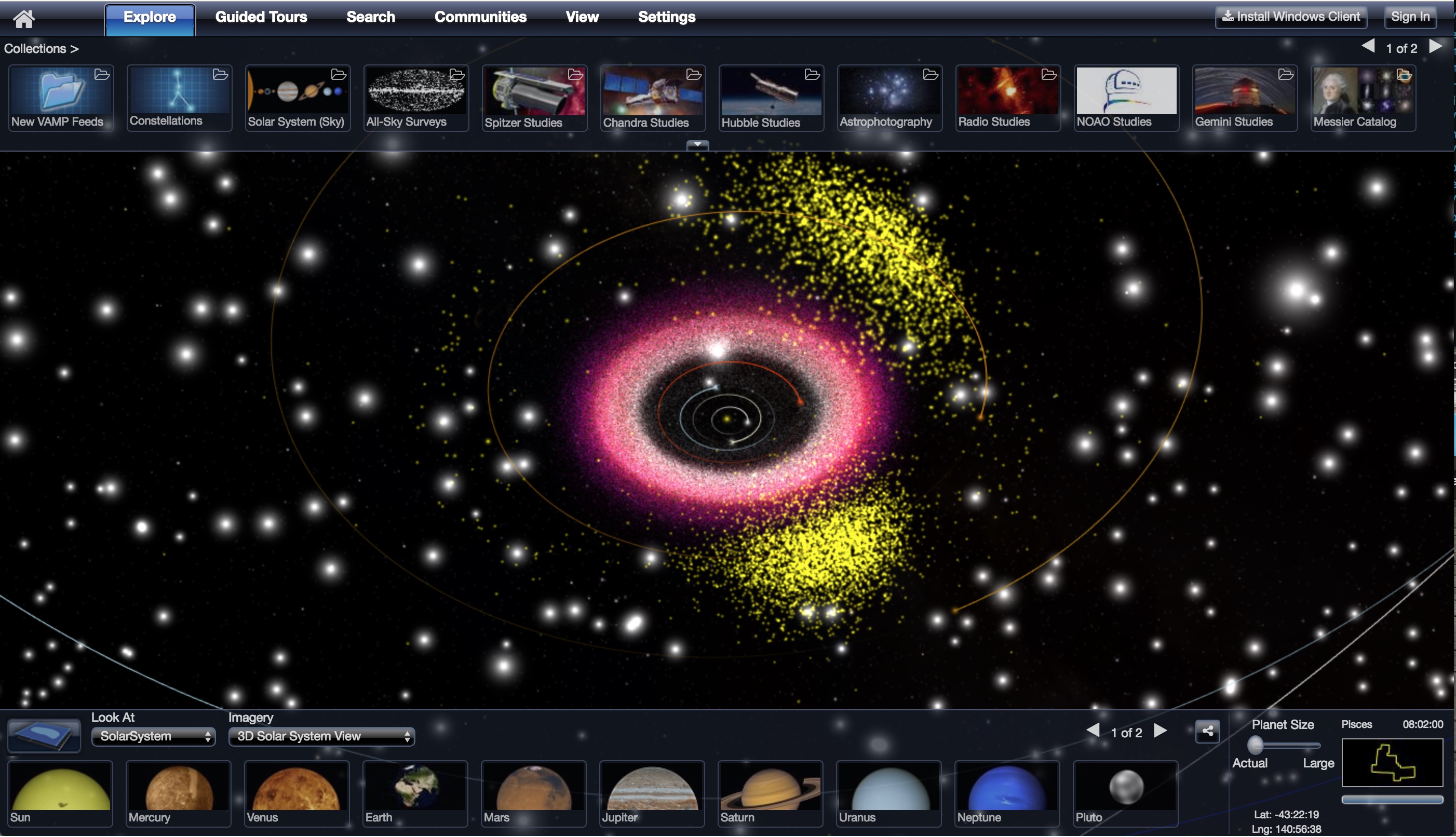Viewport: 1456px width, 837px height.
Task: Open the Astrophotography collection
Action: [890, 98]
